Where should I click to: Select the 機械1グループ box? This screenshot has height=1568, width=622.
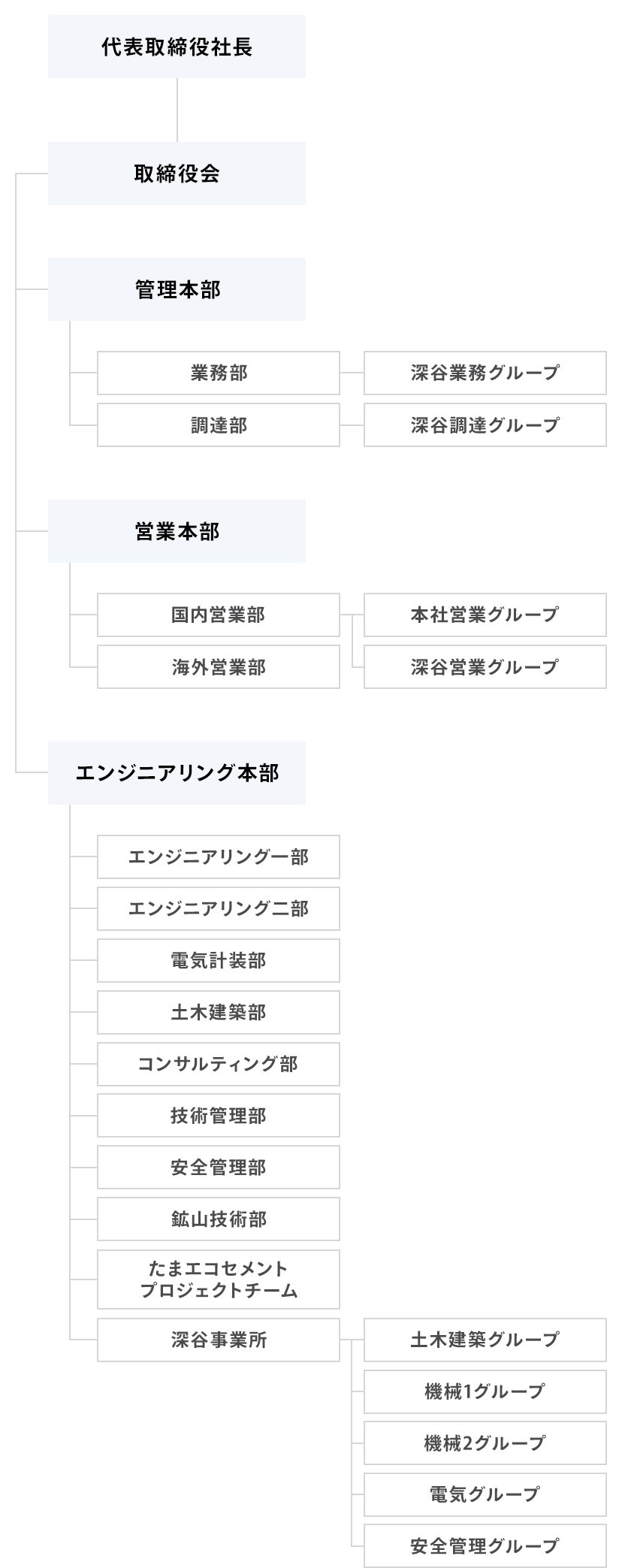[x=485, y=1391]
